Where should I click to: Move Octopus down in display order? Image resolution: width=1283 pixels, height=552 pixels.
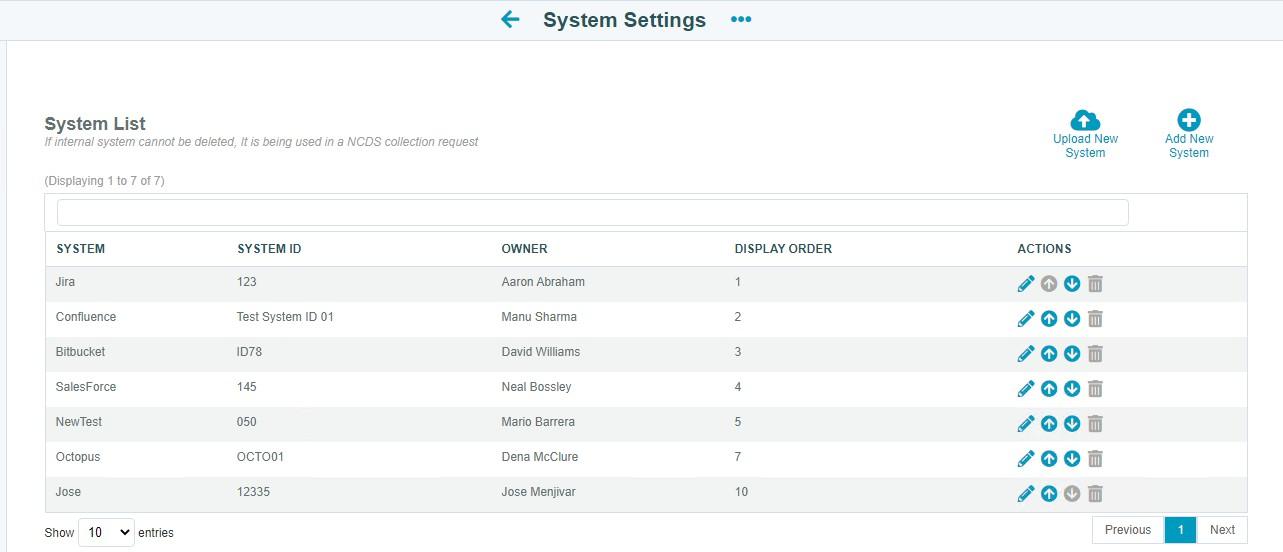(1072, 459)
